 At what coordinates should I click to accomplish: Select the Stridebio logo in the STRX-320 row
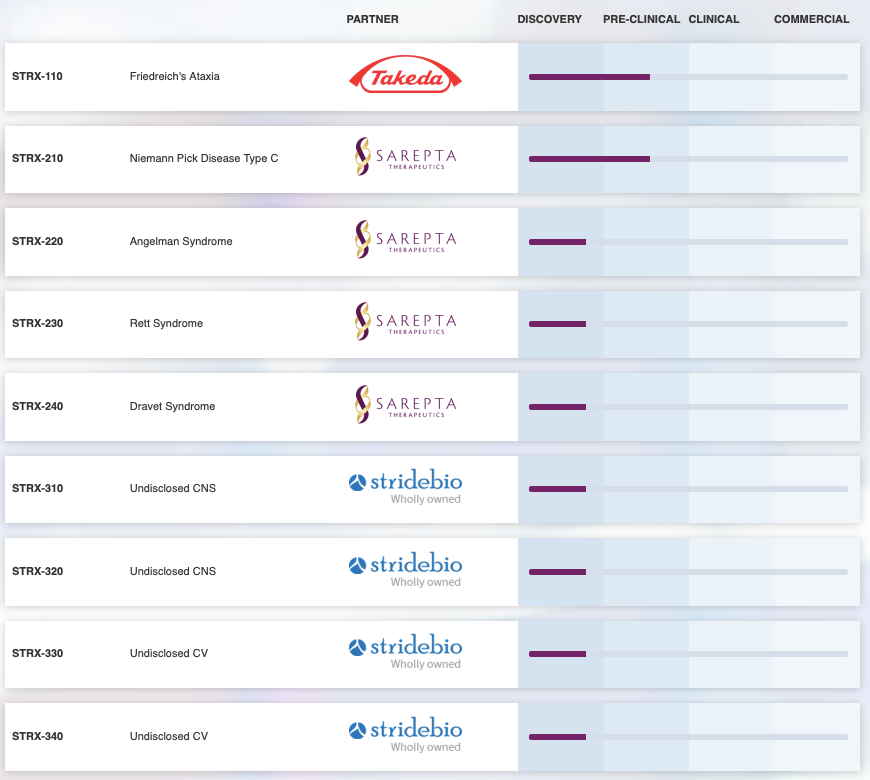pos(405,570)
